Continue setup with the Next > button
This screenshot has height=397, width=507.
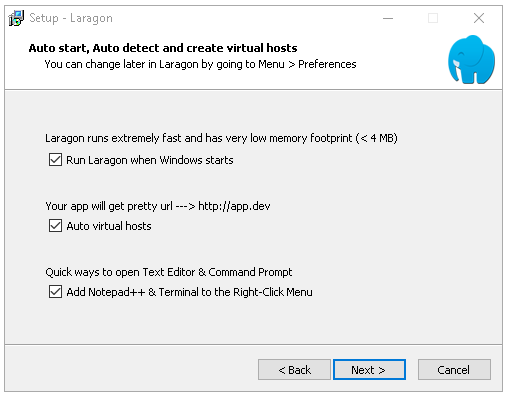point(369,370)
